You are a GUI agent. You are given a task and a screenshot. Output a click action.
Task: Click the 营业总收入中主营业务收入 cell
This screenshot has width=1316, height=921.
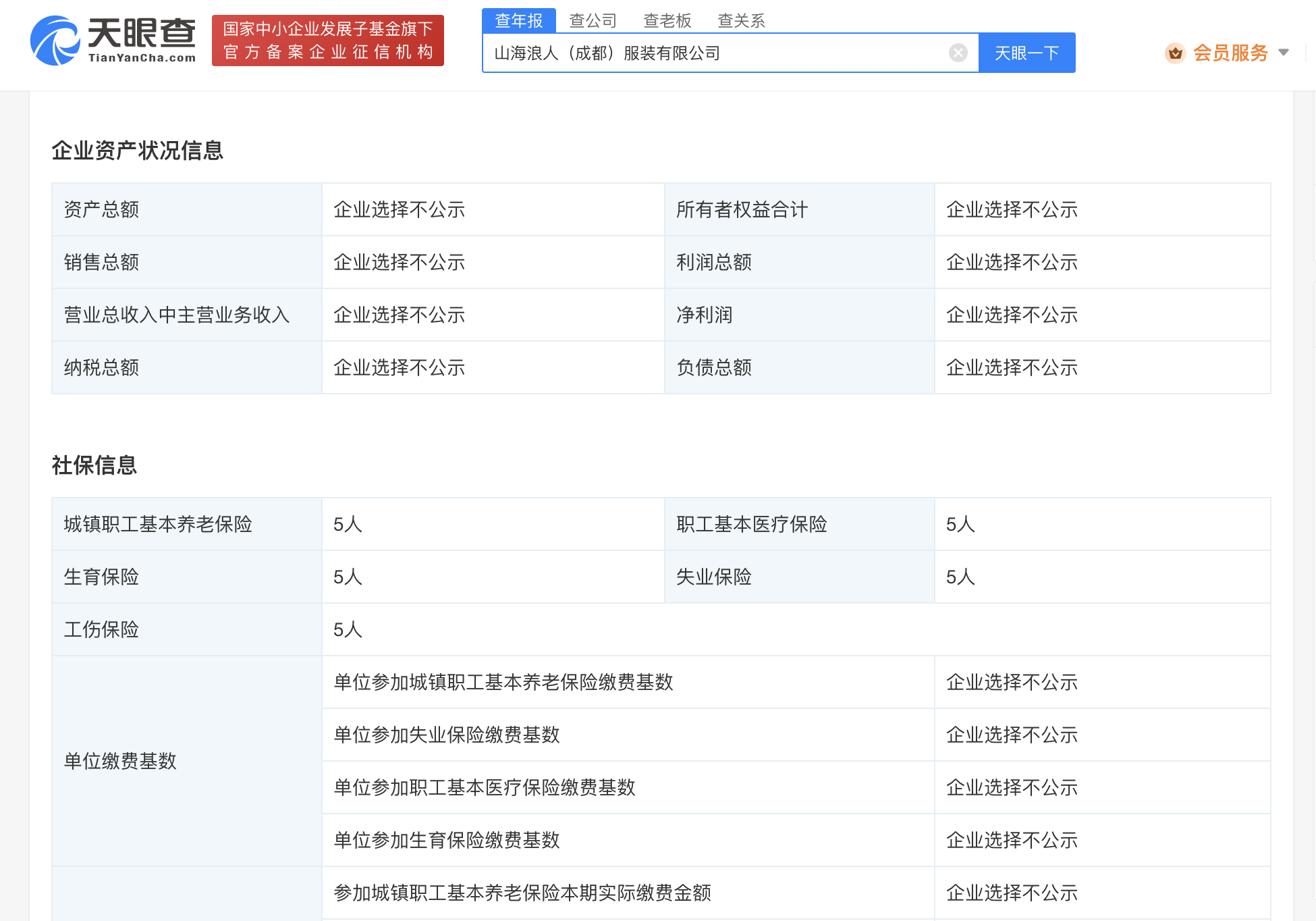point(187,315)
